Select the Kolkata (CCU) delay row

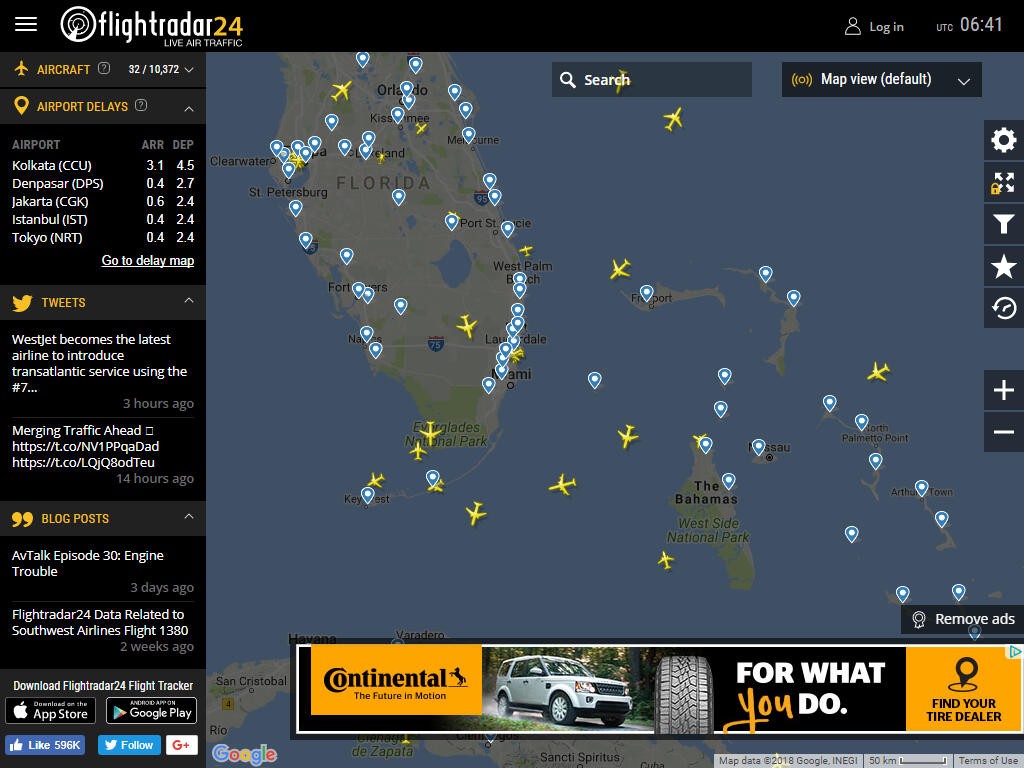(x=103, y=165)
